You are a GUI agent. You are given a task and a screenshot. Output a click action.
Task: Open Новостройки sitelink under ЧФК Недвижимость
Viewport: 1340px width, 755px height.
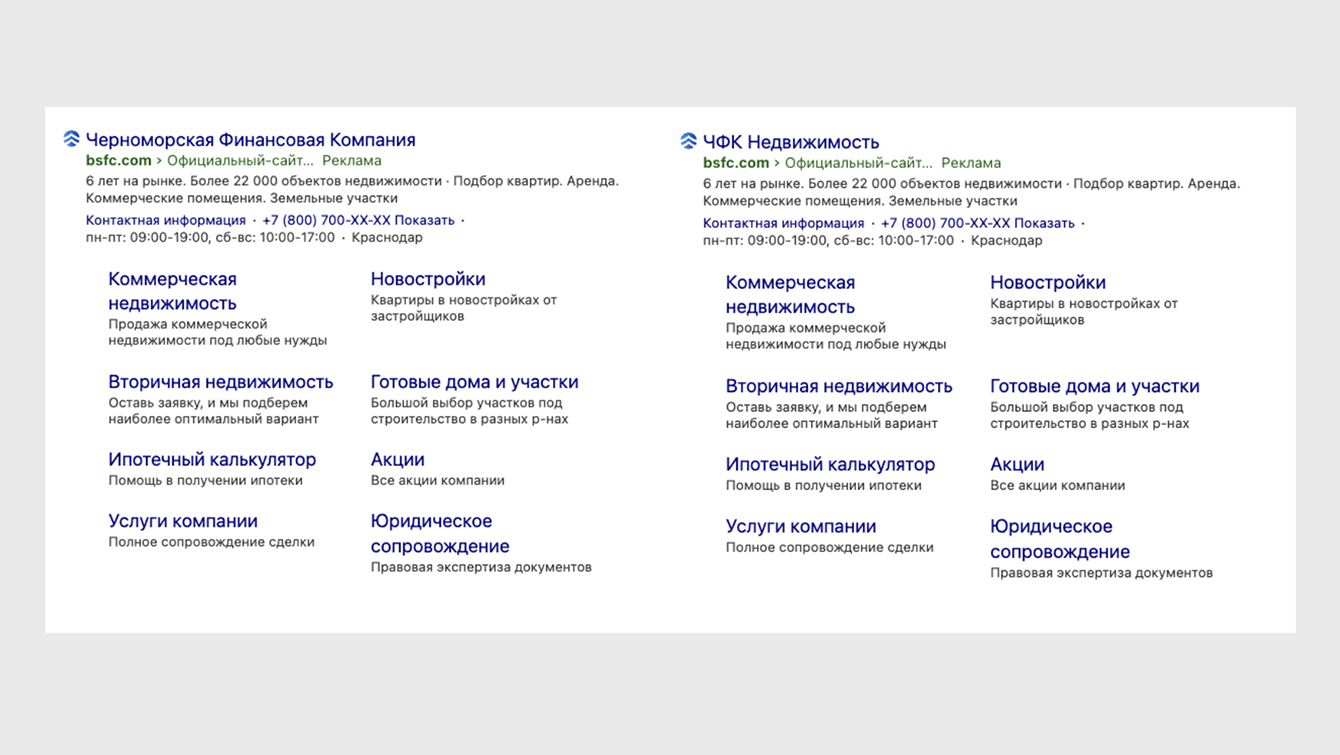pyautogui.click(x=1047, y=283)
